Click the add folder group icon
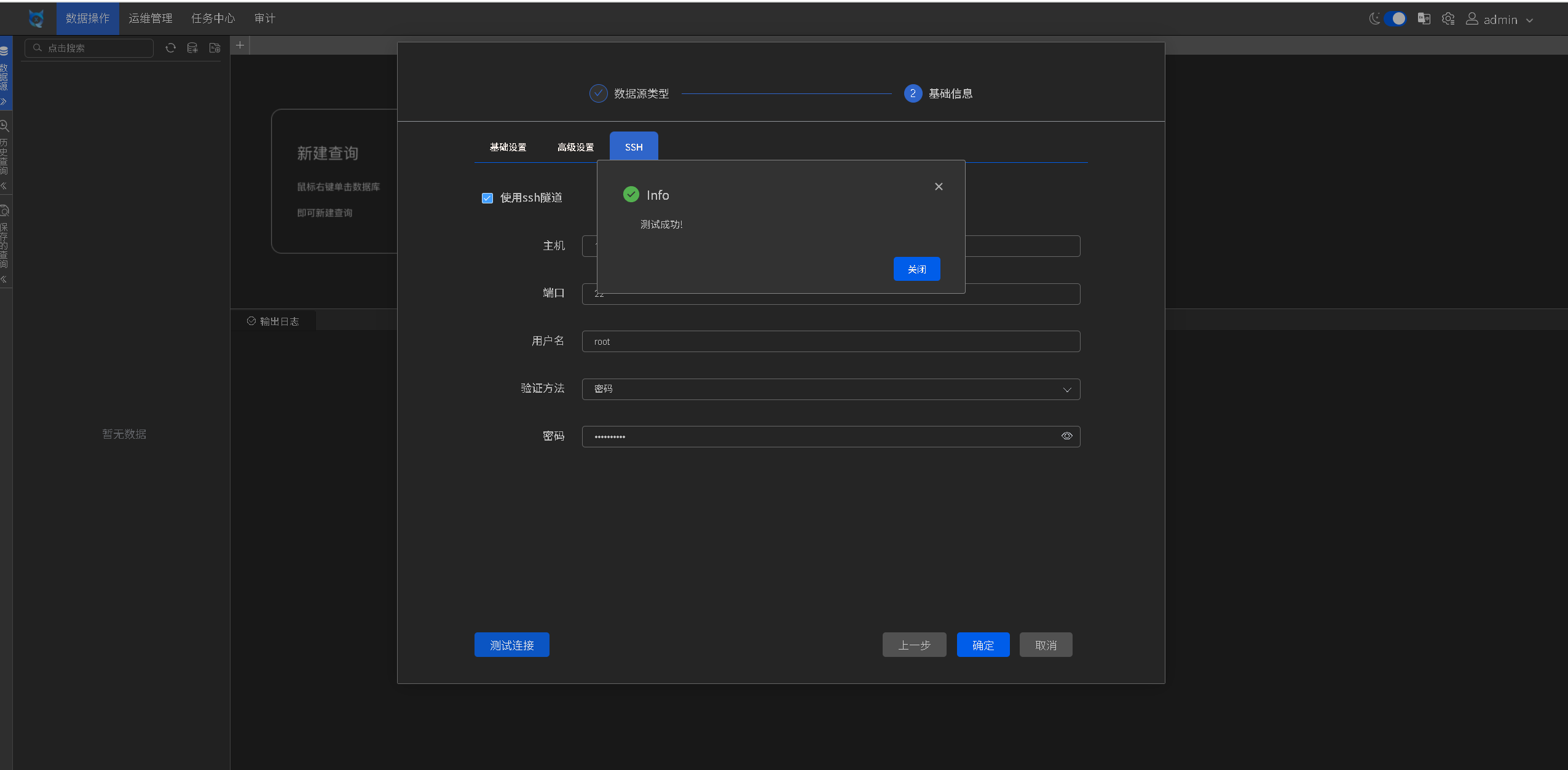 point(215,48)
